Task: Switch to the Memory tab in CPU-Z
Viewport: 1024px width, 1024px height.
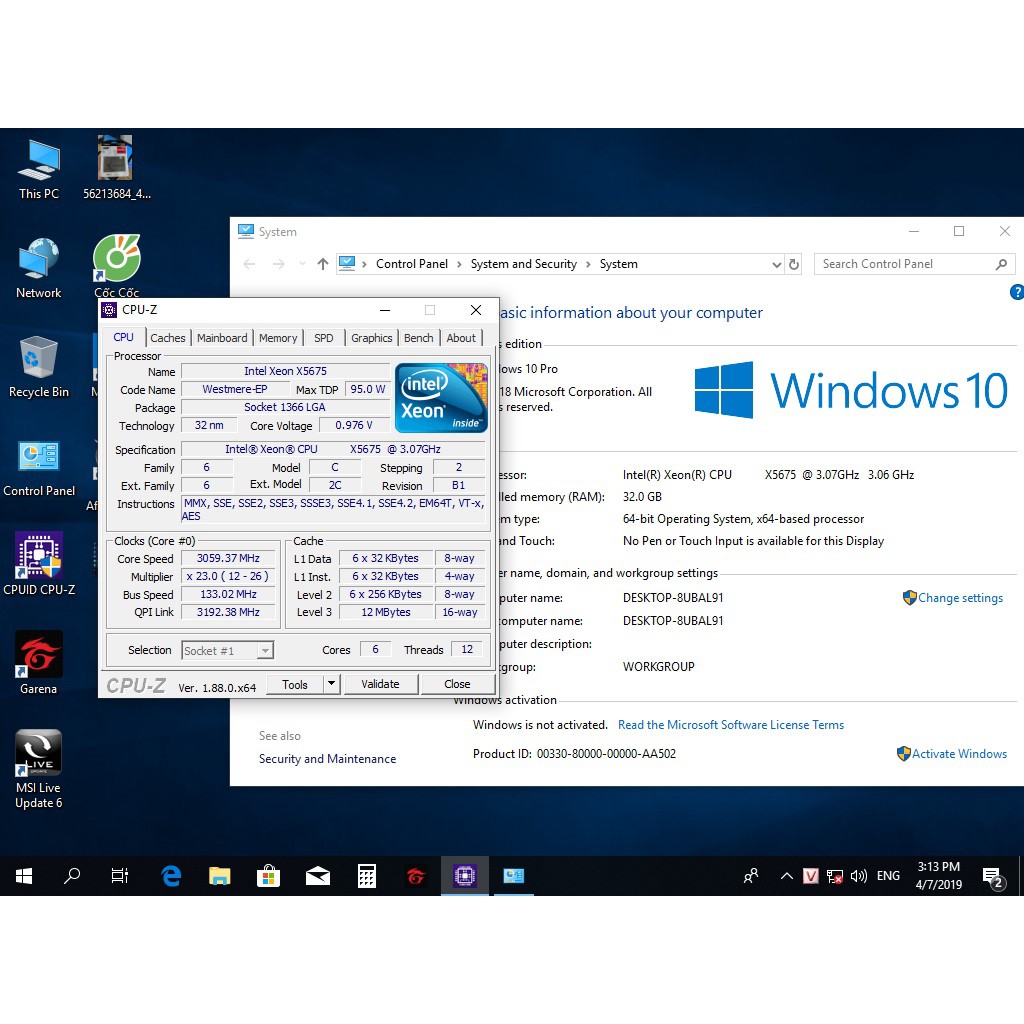Action: pos(278,338)
